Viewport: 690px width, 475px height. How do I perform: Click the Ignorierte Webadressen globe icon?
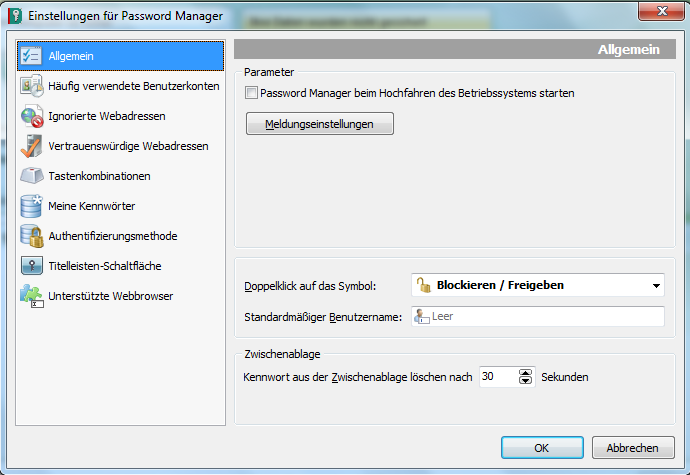31,116
